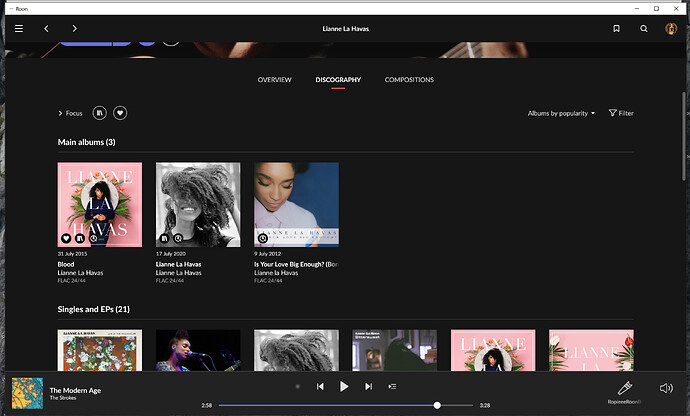This screenshot has height=416, width=690.
Task: Click artist name under Blood album
Action: pyautogui.click(x=81, y=273)
